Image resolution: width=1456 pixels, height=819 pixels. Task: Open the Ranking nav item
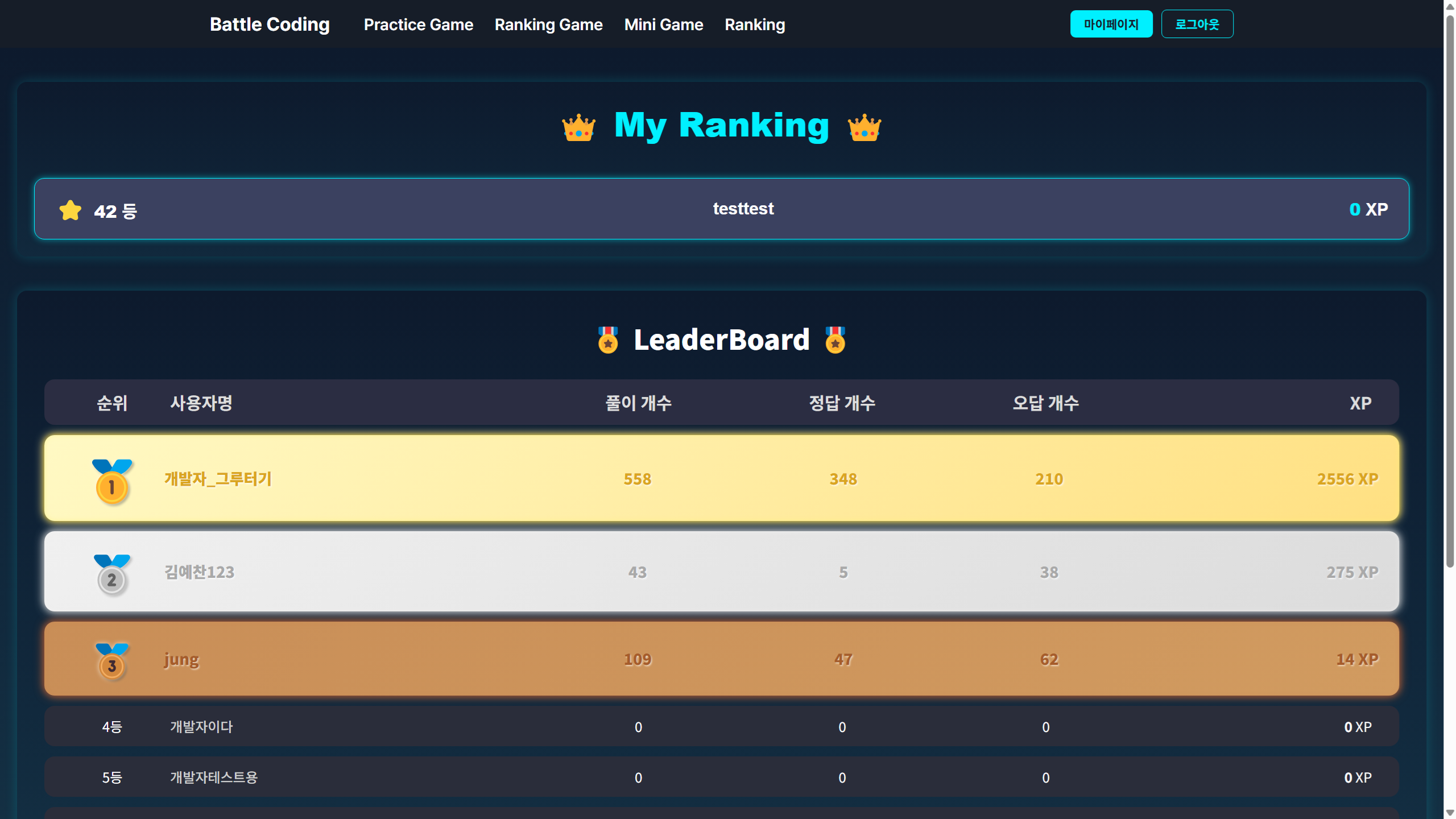[x=755, y=24]
